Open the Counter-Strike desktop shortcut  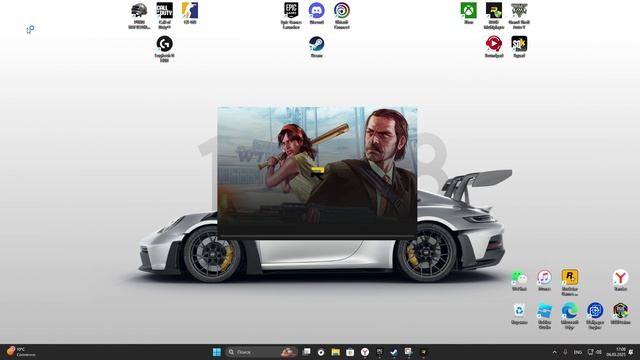point(190,13)
